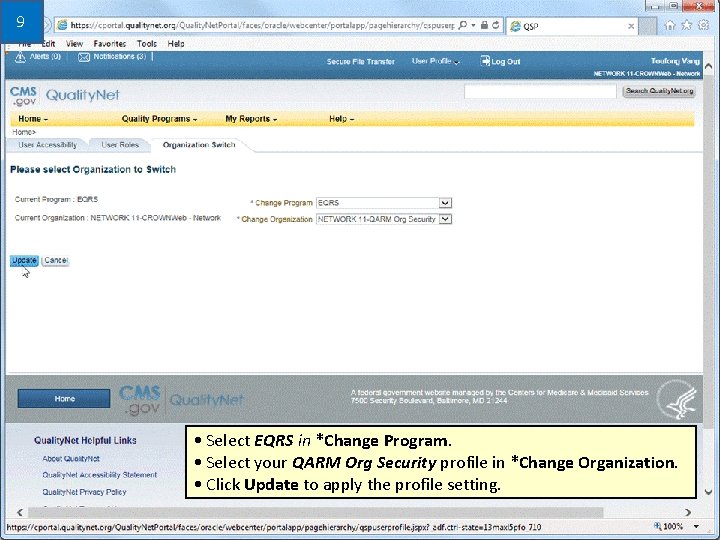Click the horizontal scrollbar right arrow
Screen dimensions: 720x540
[x=687, y=512]
